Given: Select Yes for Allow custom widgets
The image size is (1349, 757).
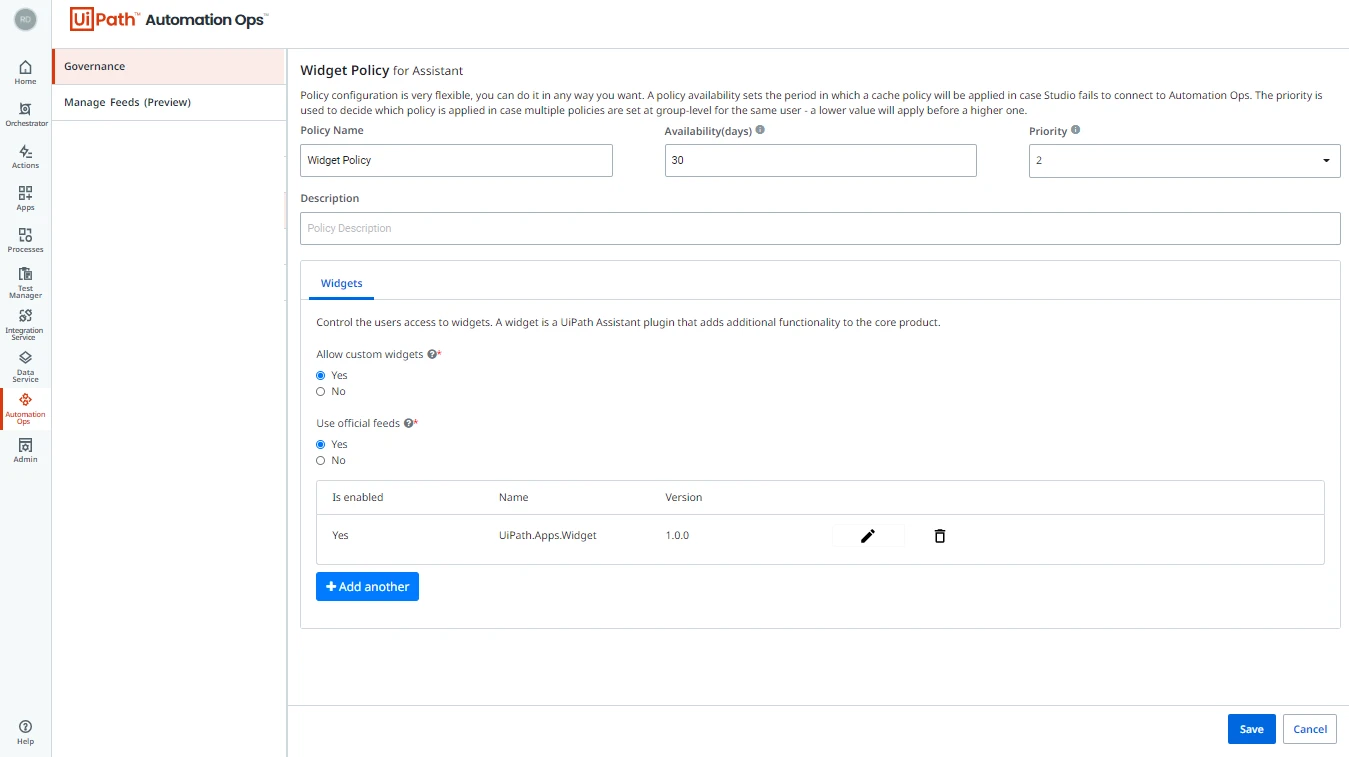Looking at the screenshot, I should click(321, 376).
